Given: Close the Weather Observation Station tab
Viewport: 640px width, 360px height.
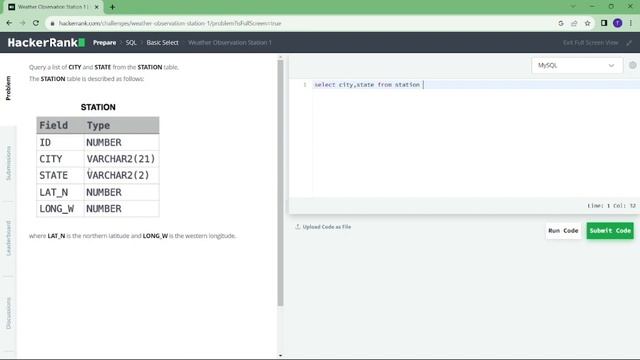Looking at the screenshot, I should [x=97, y=7].
